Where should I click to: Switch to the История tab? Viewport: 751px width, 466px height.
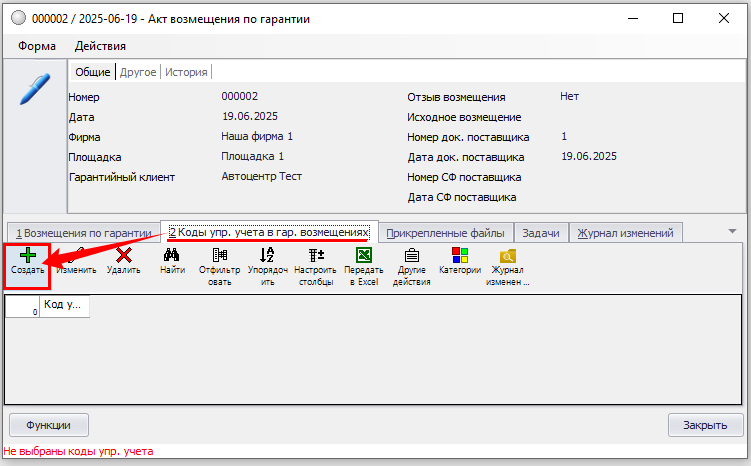pos(186,72)
